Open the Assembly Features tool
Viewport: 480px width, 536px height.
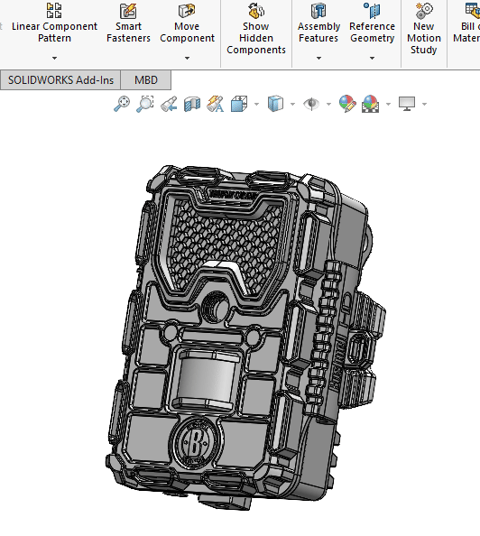coord(319,23)
